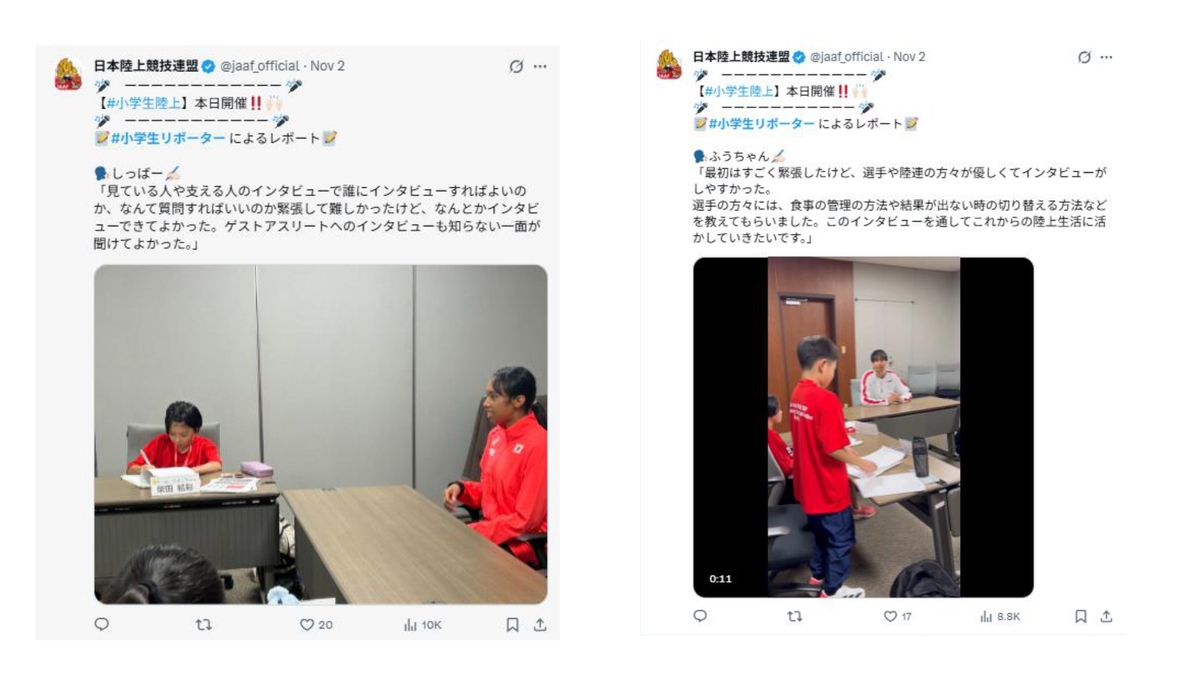Bookmark the right tweet
The image size is (1200, 675).
point(1081,616)
